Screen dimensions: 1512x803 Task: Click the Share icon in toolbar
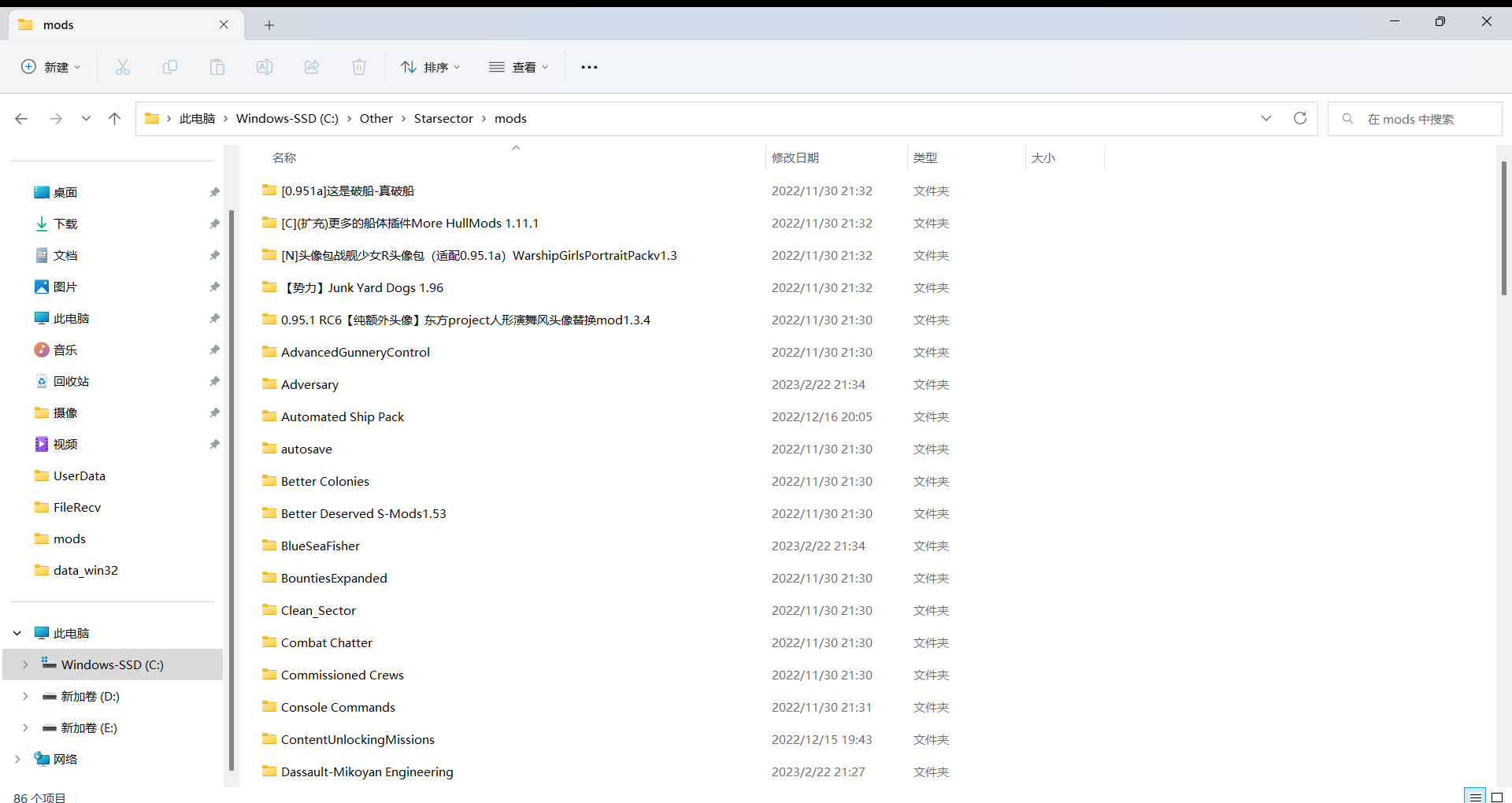312,68
